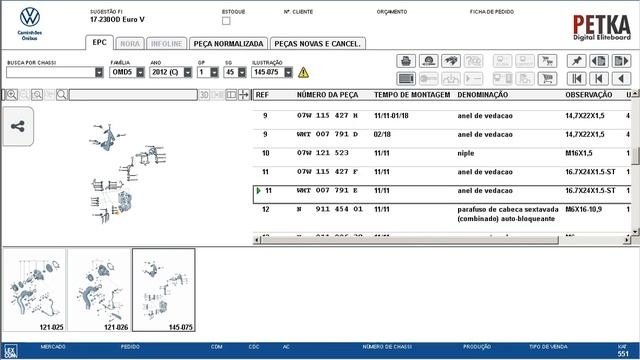The height and width of the screenshot is (360, 640).
Task: Switch to the NORA tab
Action: (130, 44)
